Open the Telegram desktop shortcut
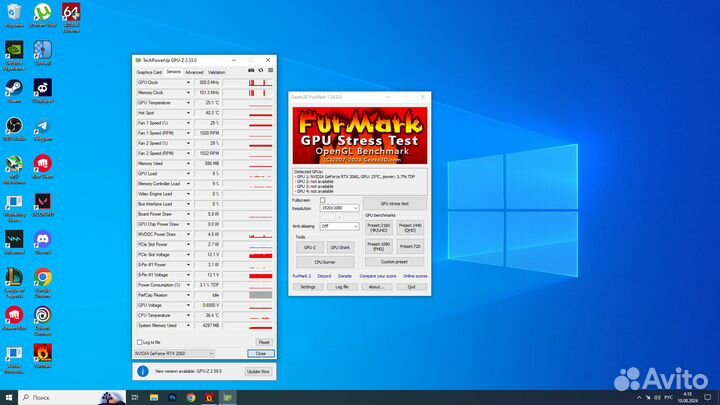The width and height of the screenshot is (720, 405). pos(43,127)
